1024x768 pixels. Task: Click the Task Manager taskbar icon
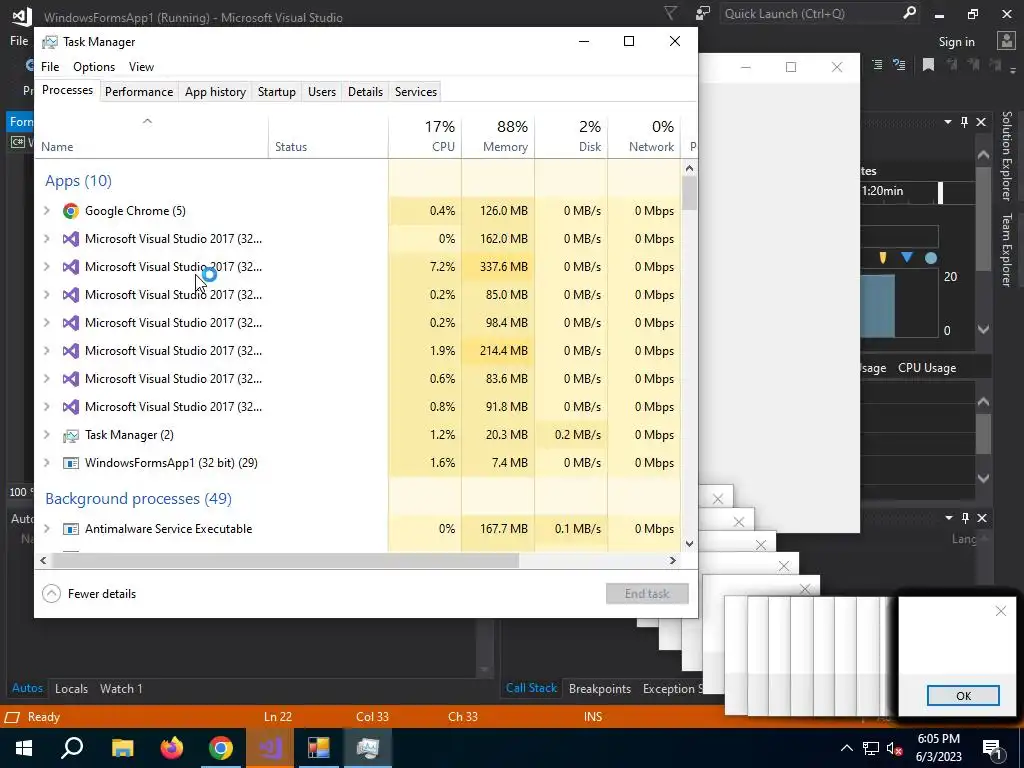368,748
